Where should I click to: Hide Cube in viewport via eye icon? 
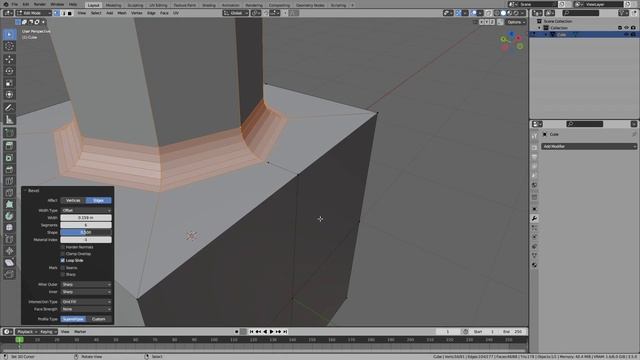click(627, 35)
